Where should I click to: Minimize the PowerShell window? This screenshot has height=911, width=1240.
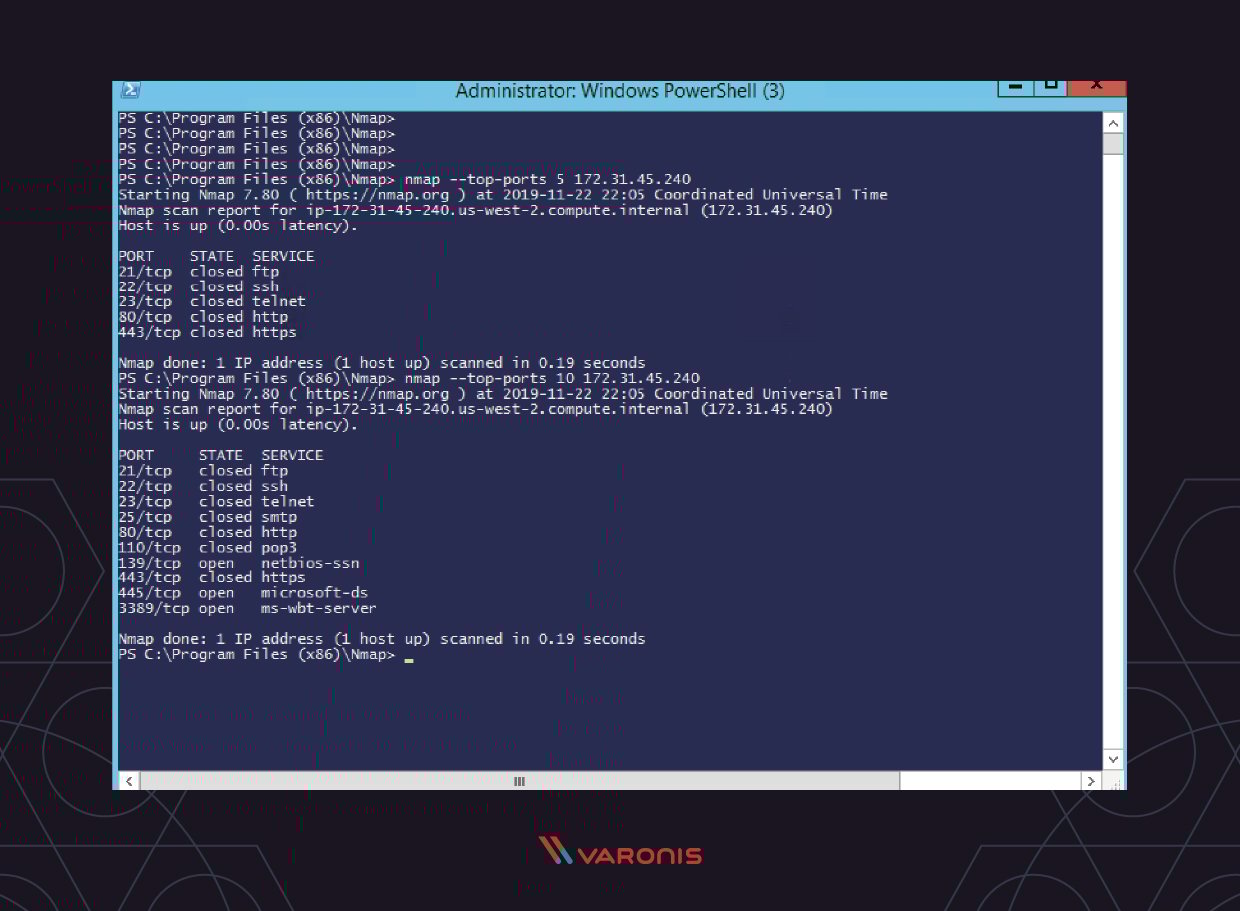click(x=1014, y=88)
